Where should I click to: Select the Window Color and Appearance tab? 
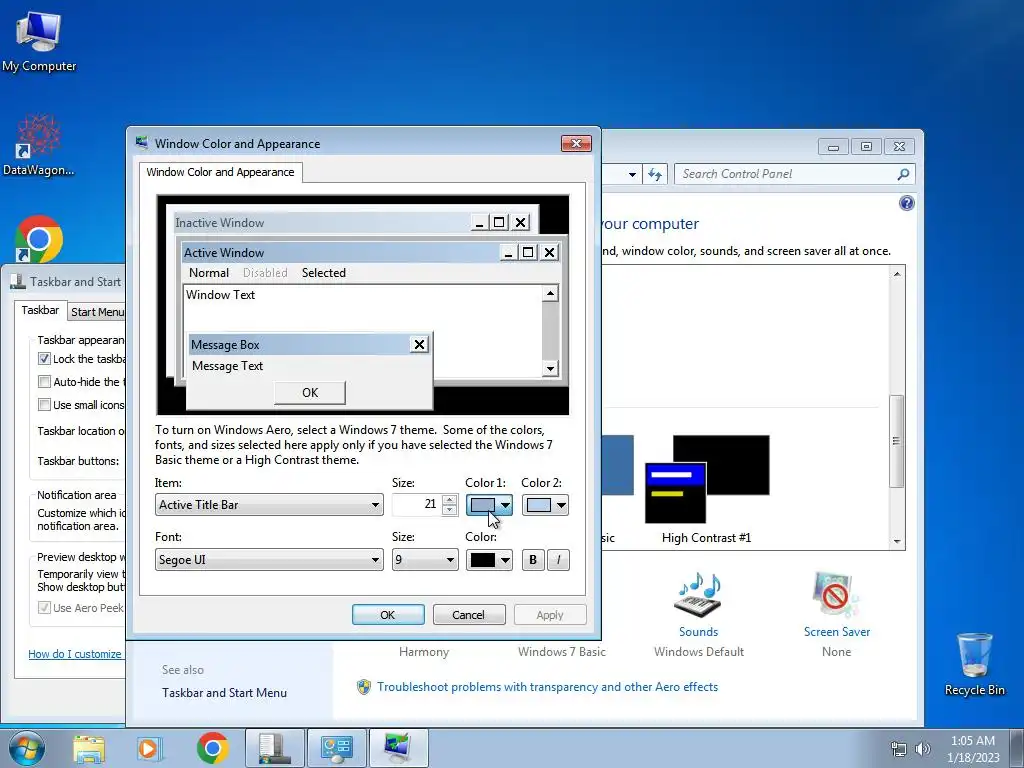(x=220, y=172)
